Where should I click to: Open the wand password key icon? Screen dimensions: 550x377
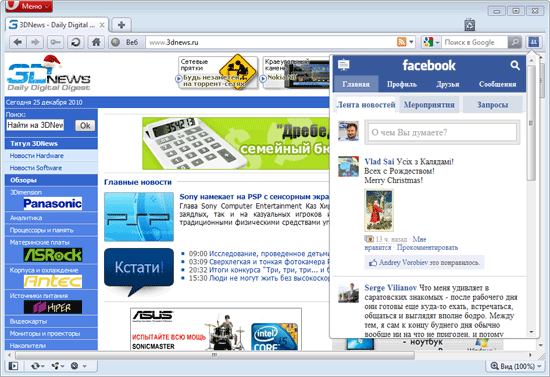tap(55, 42)
